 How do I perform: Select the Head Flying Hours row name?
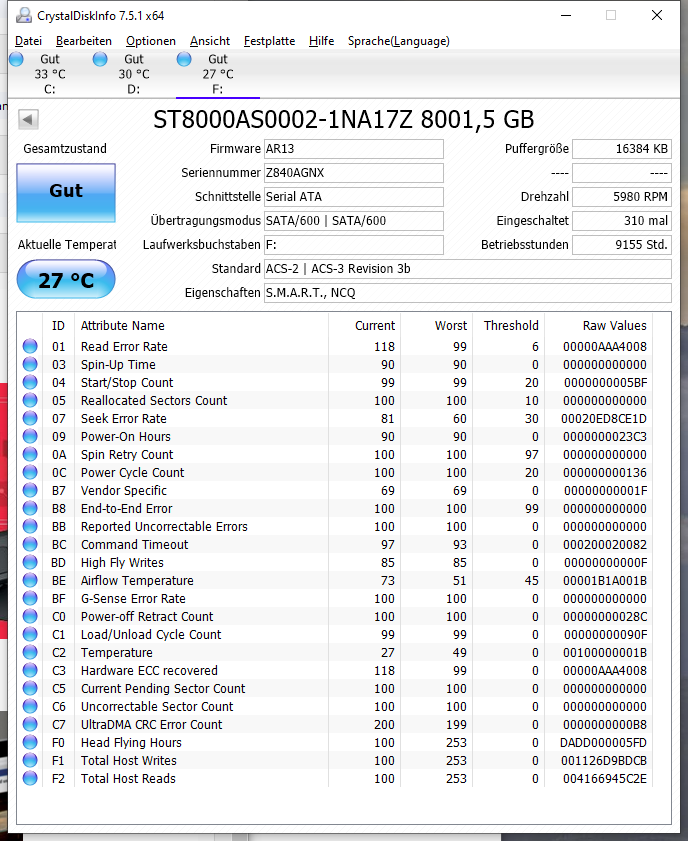tap(131, 742)
